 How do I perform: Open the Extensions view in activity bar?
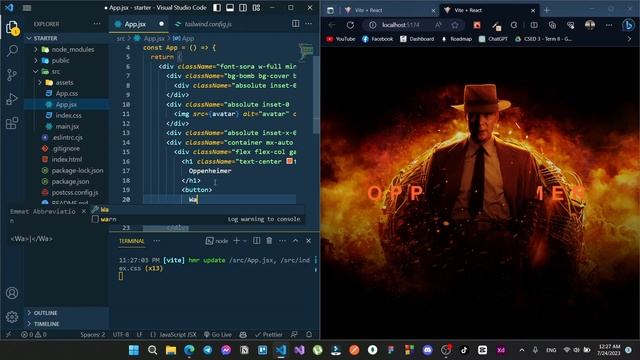[x=12, y=122]
